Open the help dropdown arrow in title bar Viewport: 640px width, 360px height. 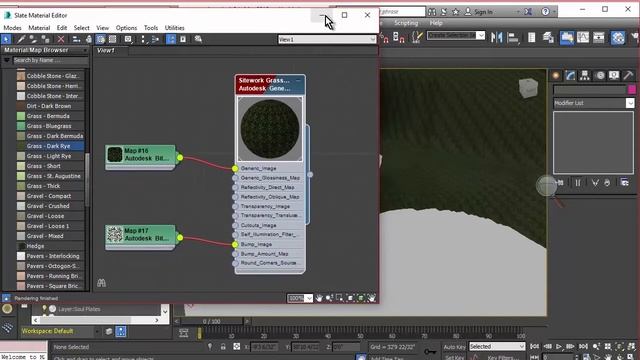click(x=554, y=12)
